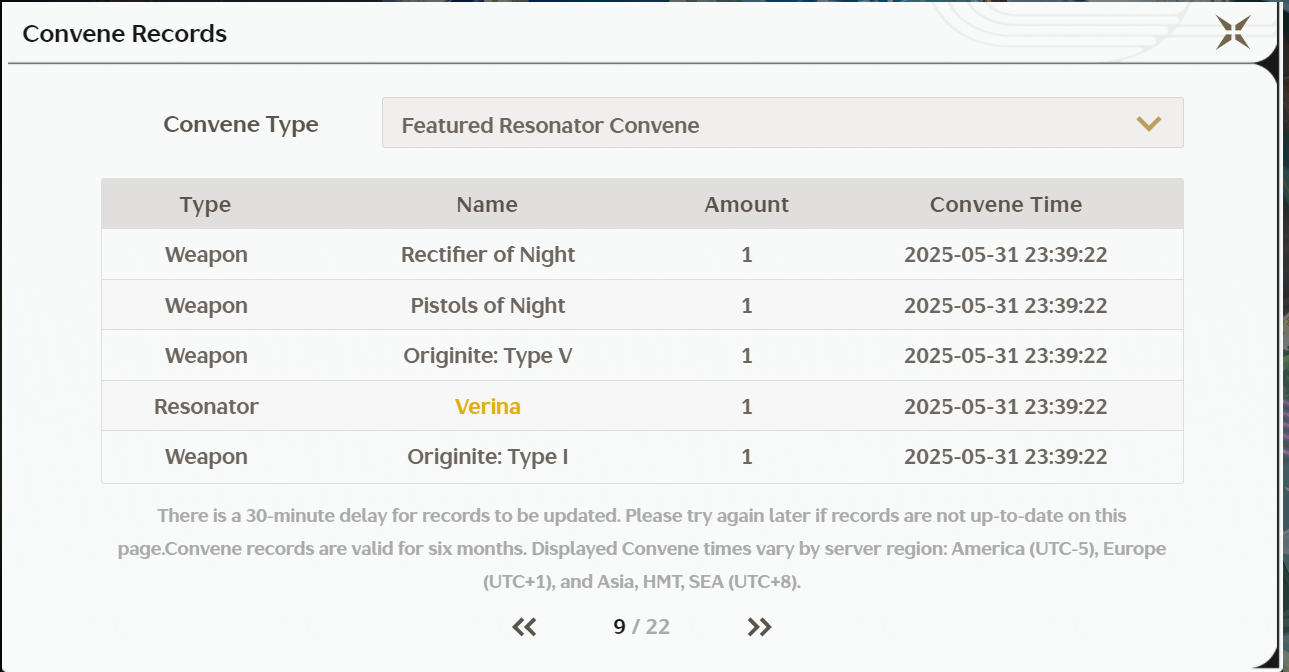Go to next records page
The height and width of the screenshot is (672, 1289).
(759, 627)
